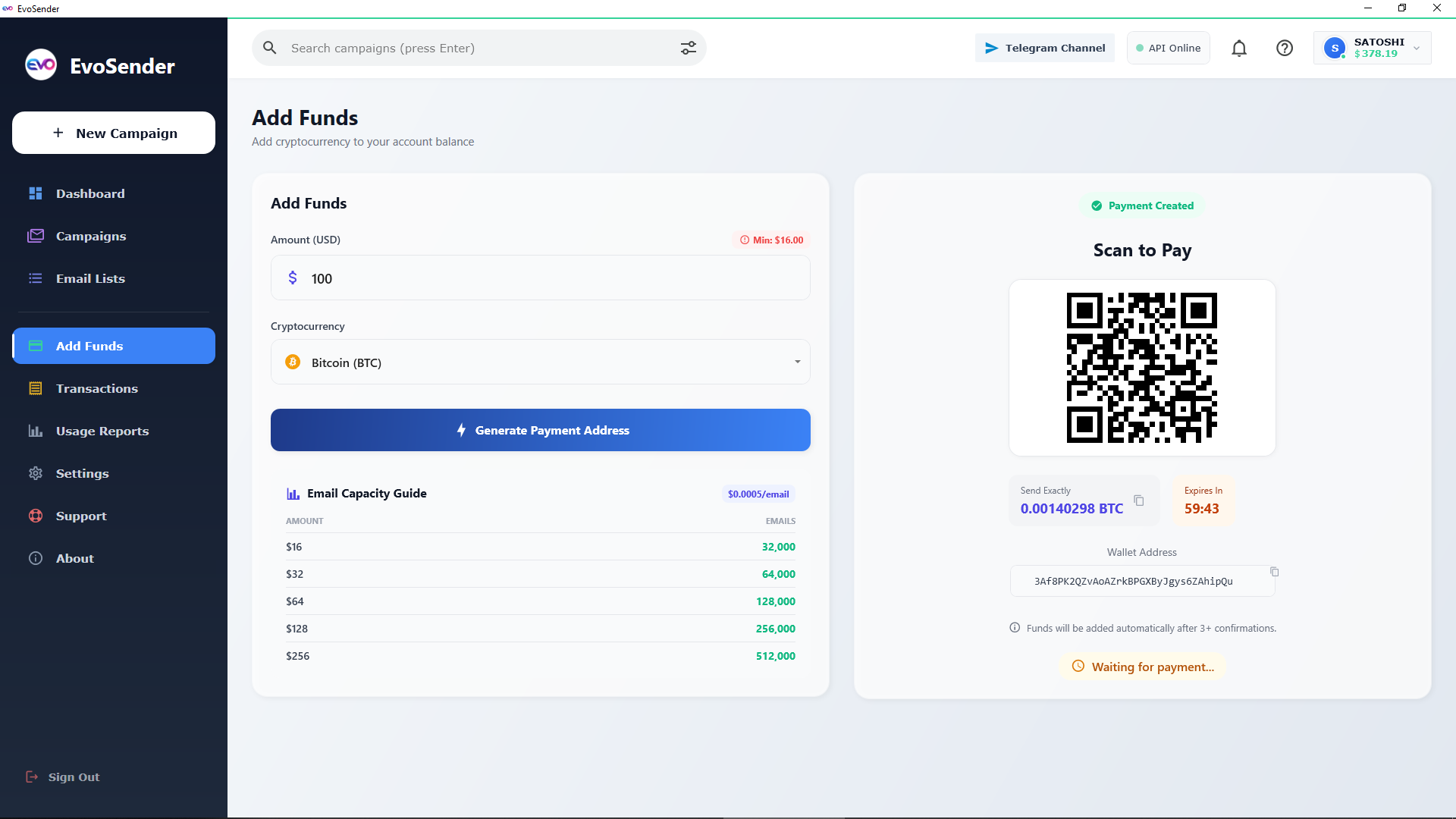Open Telegram Channel link
This screenshot has width=1456, height=819.
pyautogui.click(x=1044, y=48)
